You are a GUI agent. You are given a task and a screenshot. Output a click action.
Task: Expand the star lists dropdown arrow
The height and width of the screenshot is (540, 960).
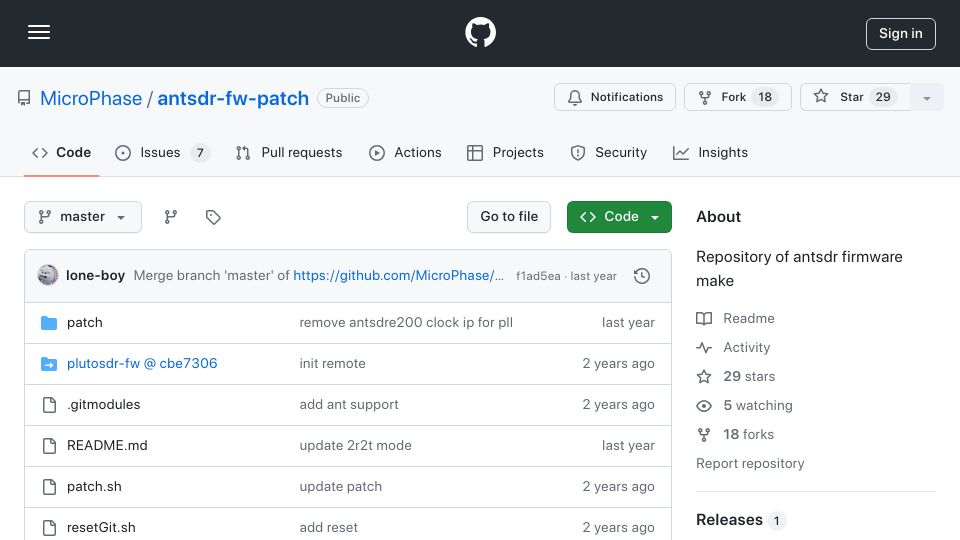pos(926,97)
